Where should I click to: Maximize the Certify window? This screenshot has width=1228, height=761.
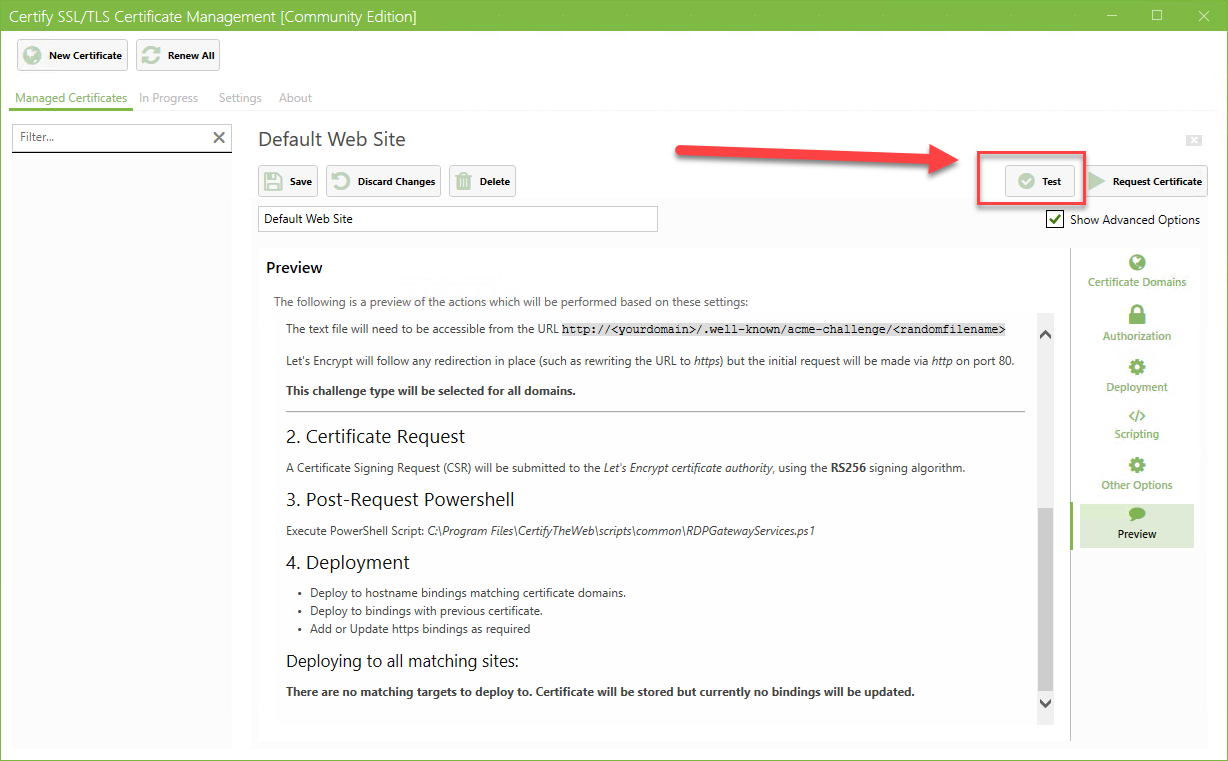pos(1157,15)
